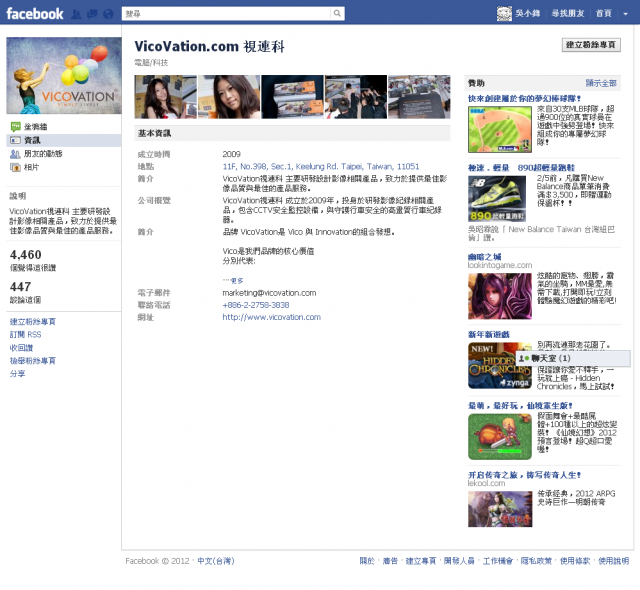Open 幽暗之城 ad title
The height and width of the screenshot is (590, 640).
(484, 257)
